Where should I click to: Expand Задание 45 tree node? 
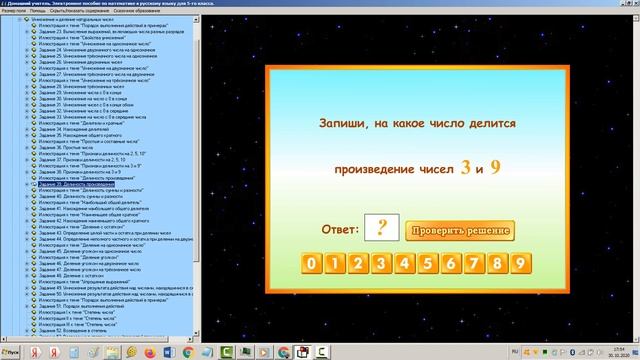point(27,251)
